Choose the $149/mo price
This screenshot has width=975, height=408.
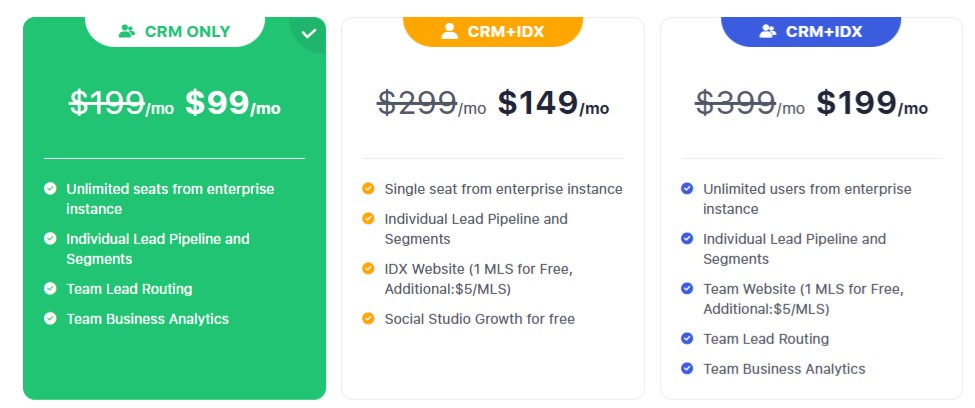click(553, 103)
